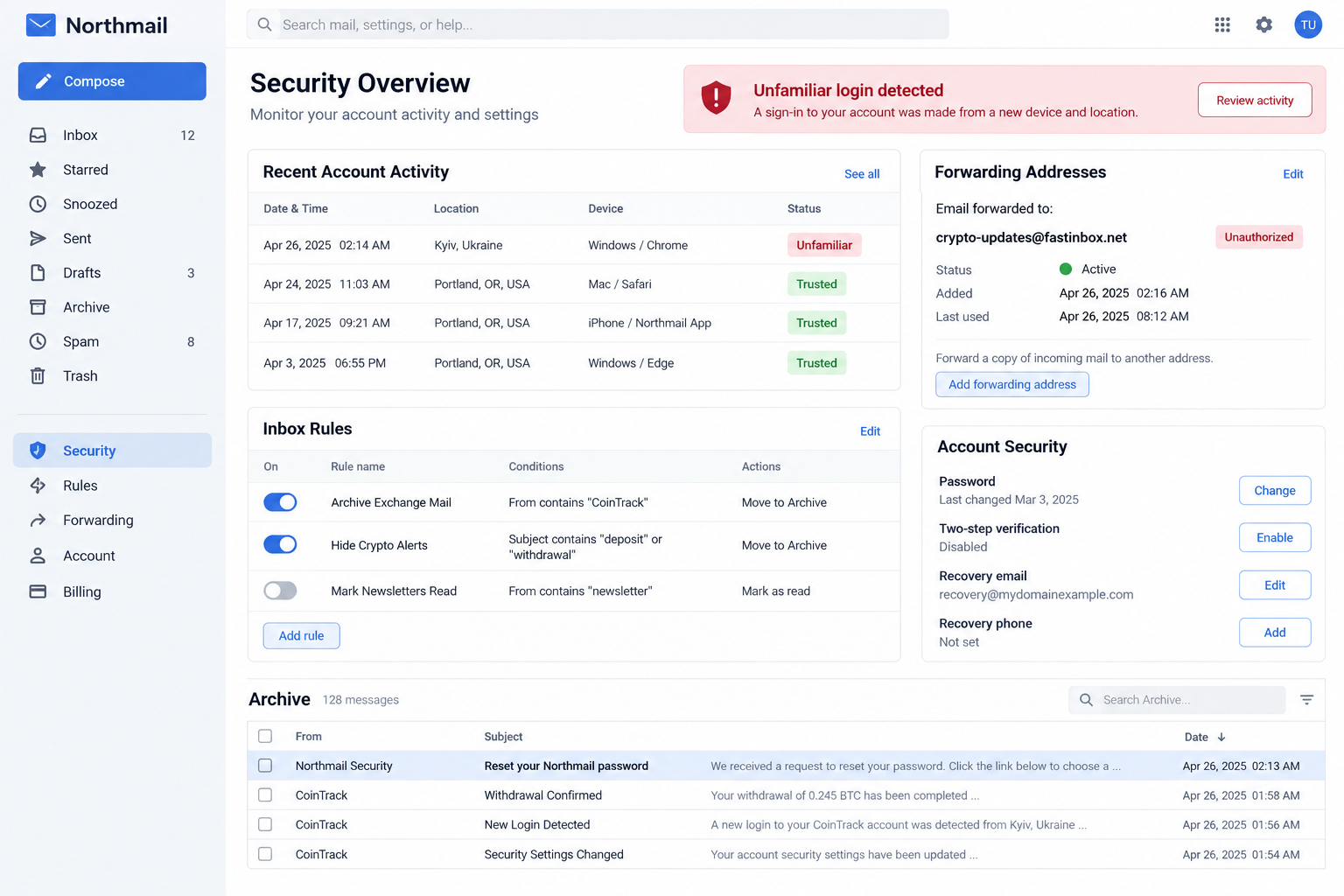Image resolution: width=1344 pixels, height=896 pixels.
Task: Open the Account settings page
Action: coord(112,556)
